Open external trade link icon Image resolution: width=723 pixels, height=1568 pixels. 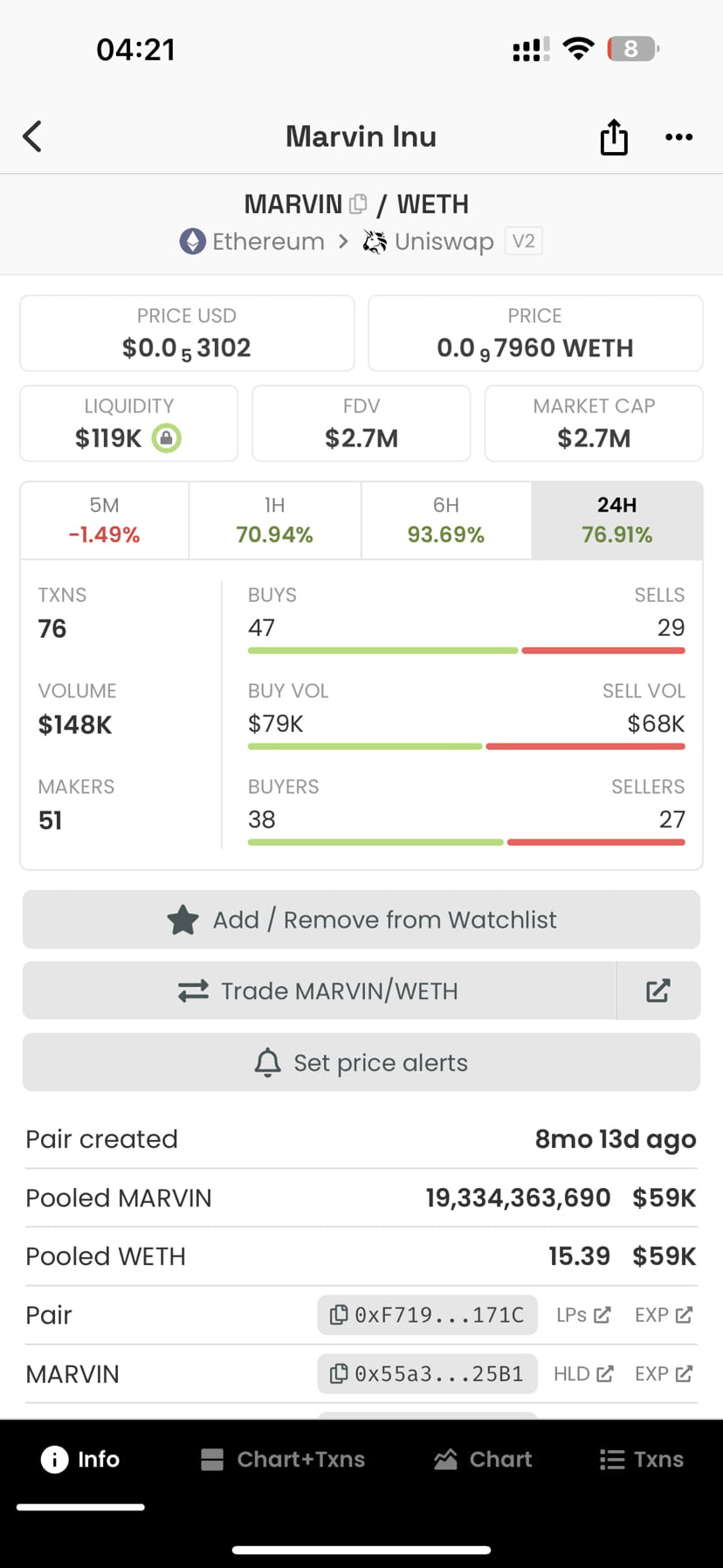(658, 991)
